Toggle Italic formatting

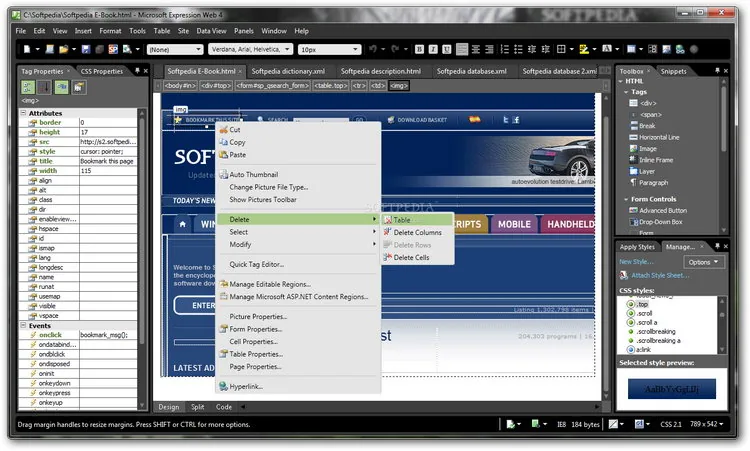[433, 49]
